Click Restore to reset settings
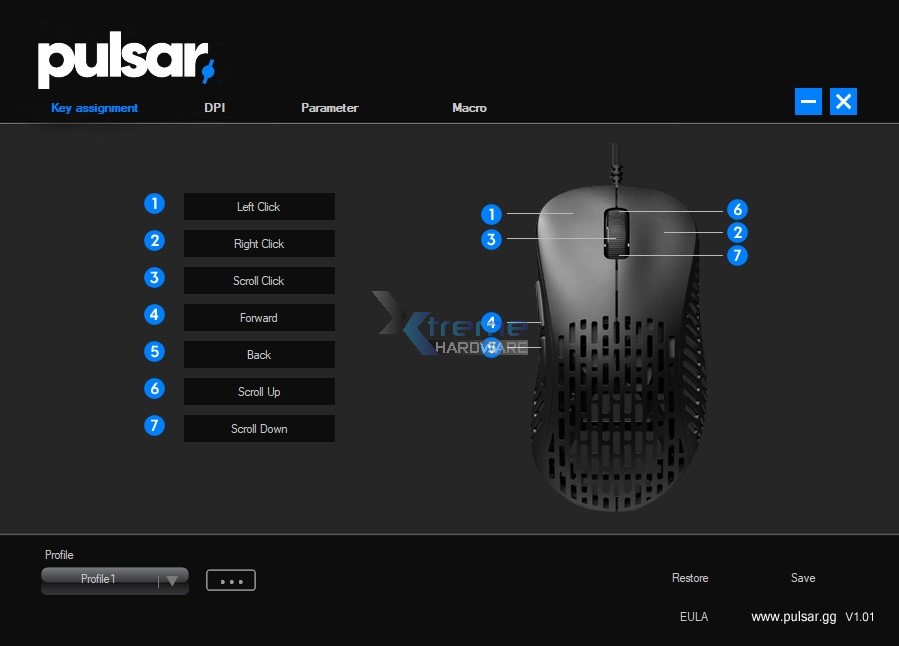The width and height of the screenshot is (899, 646). [689, 577]
